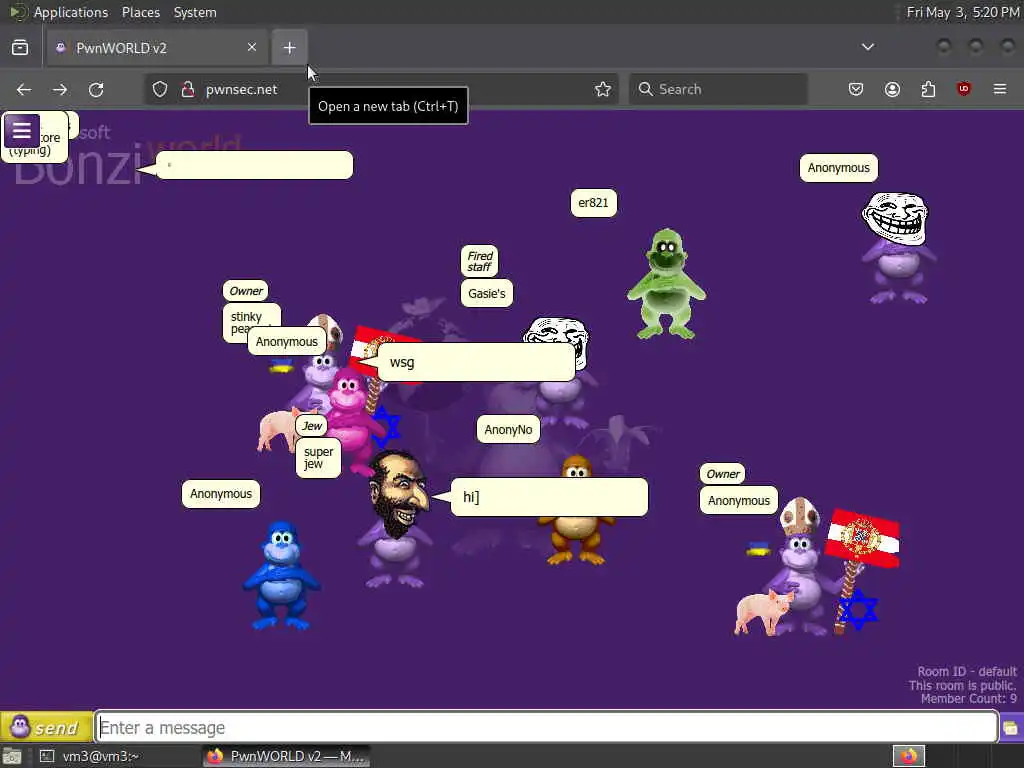
Task: Open the Firefox application menu
Action: click(1000, 89)
